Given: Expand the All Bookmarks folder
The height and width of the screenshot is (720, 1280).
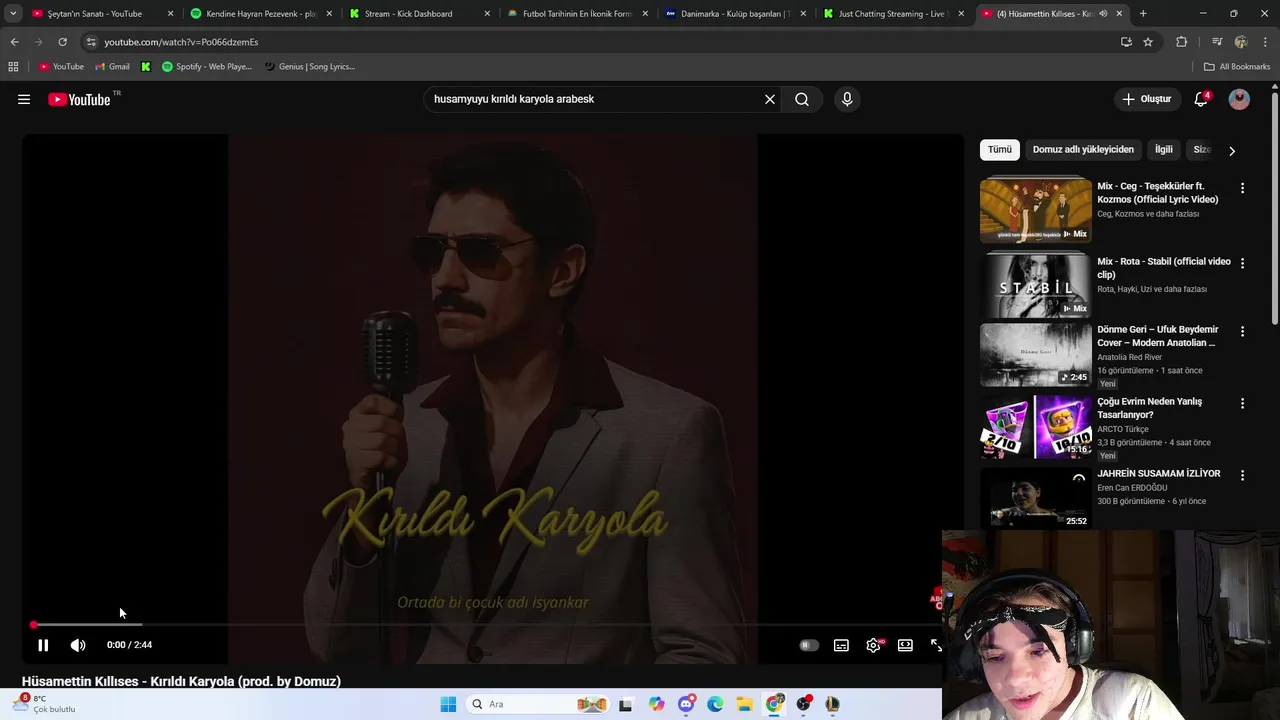Looking at the screenshot, I should [x=1237, y=67].
